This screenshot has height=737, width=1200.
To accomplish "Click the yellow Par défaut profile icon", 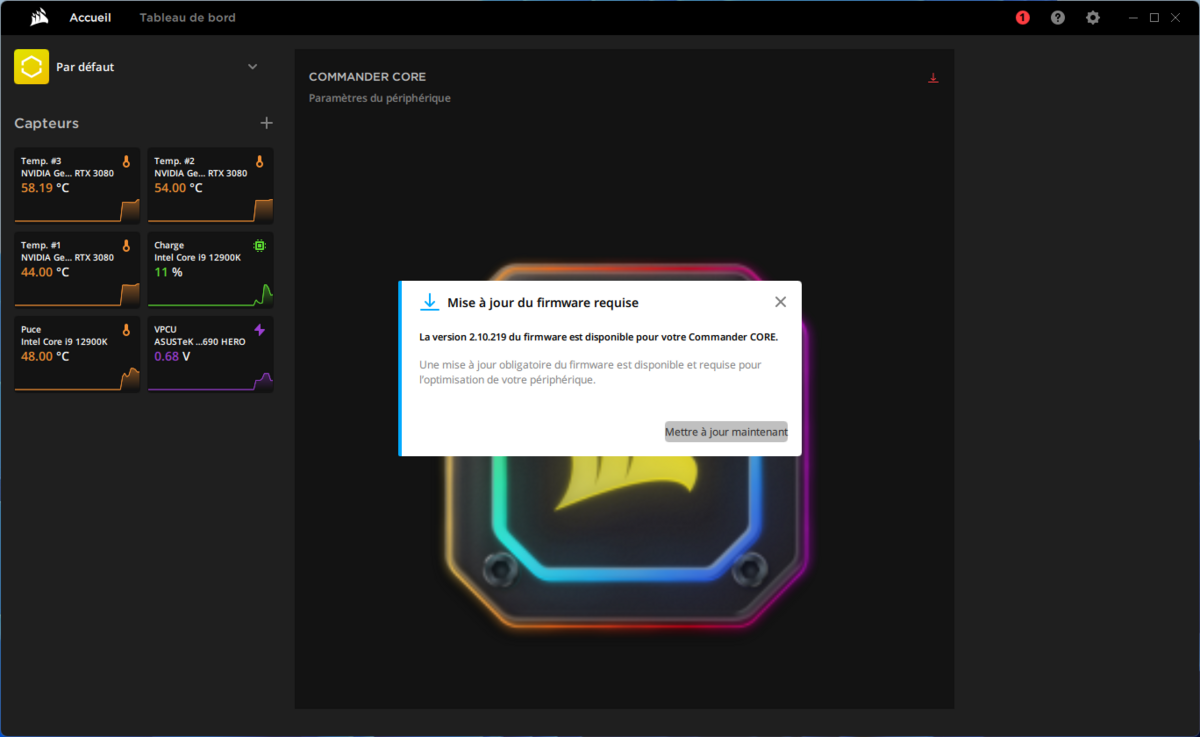I will tap(32, 67).
